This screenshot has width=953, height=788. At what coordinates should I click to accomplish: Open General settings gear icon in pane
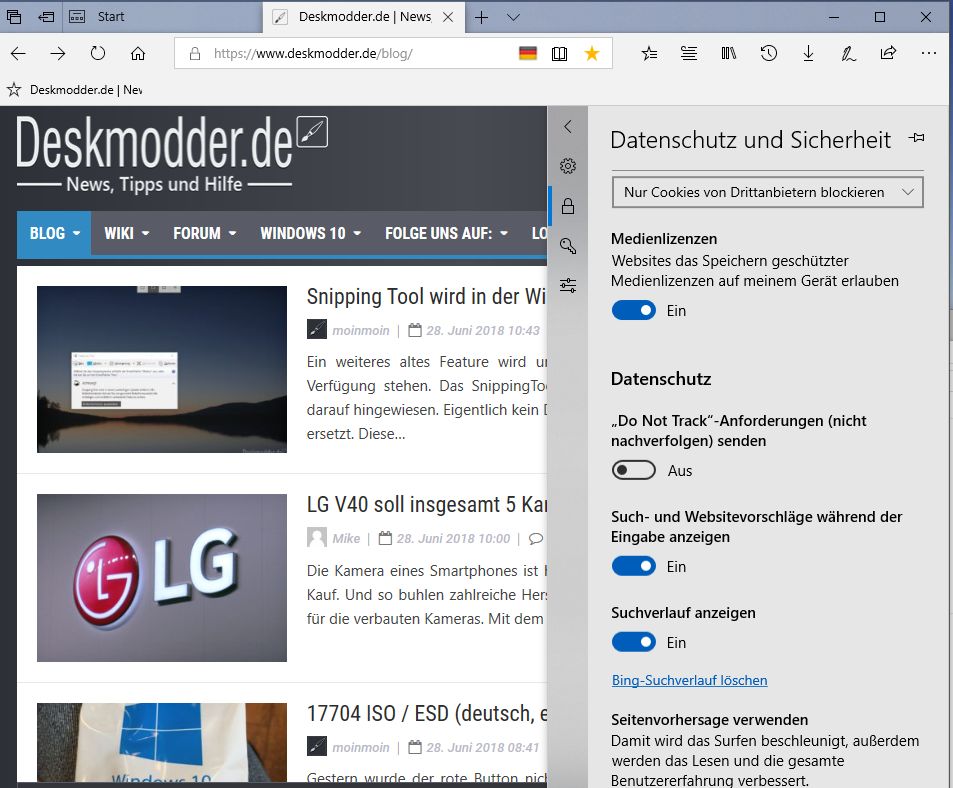pyautogui.click(x=568, y=166)
